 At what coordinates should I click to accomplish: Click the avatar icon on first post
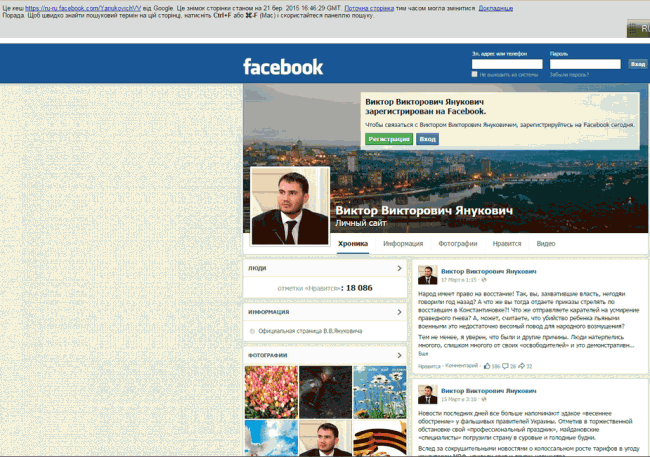click(427, 275)
